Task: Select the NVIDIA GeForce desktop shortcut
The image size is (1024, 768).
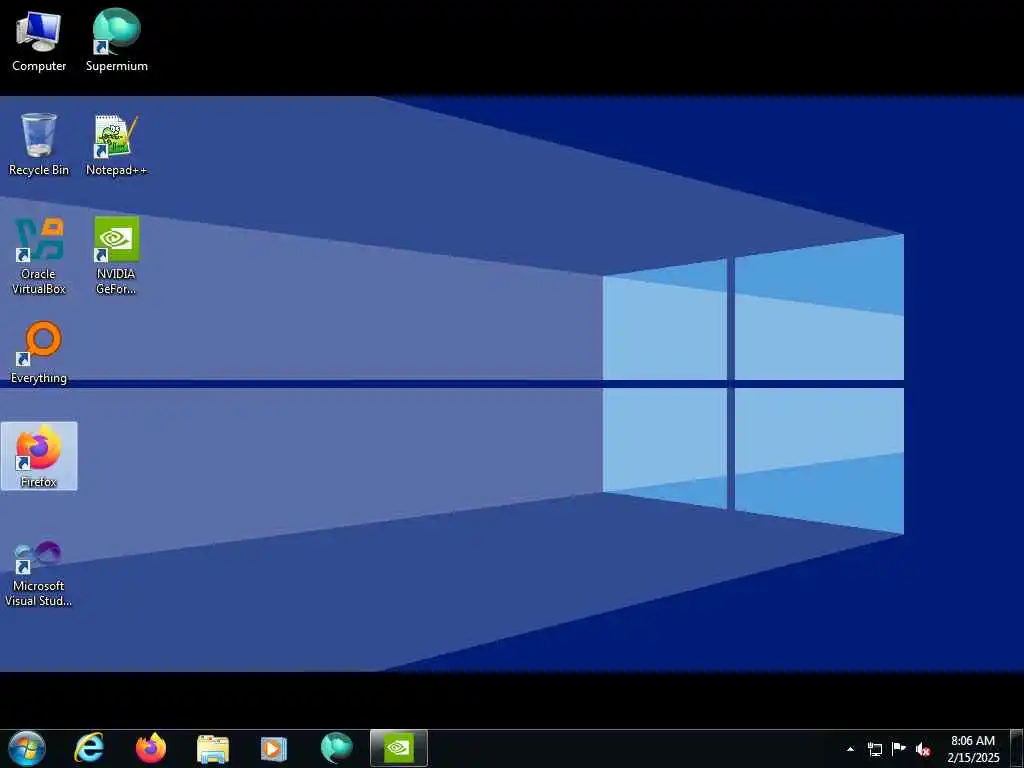Action: pos(116,255)
